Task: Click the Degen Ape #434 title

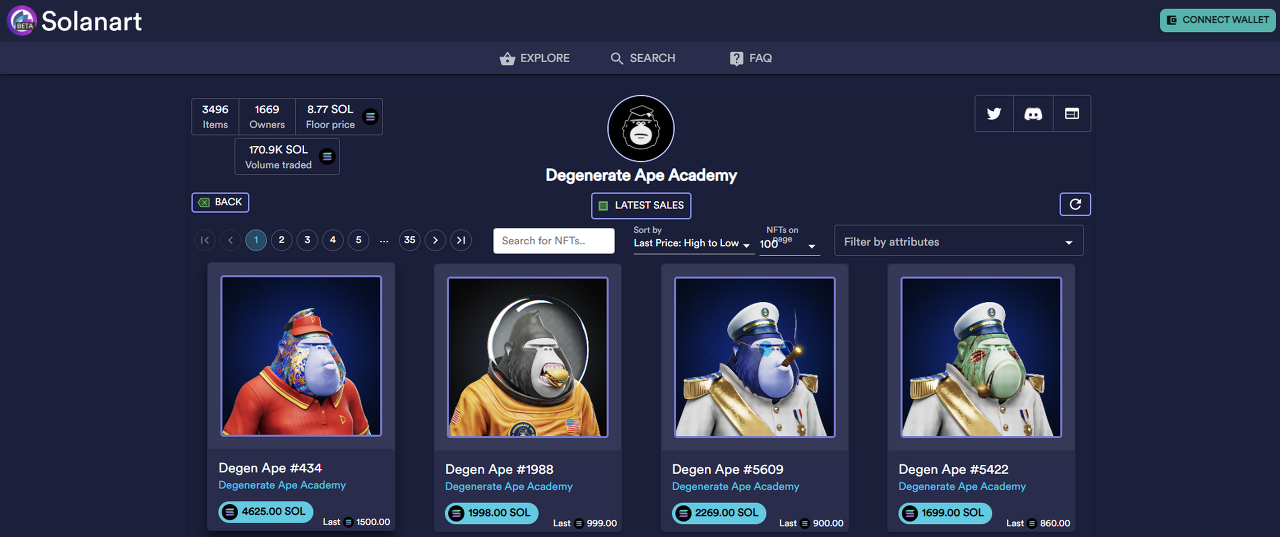Action: click(x=270, y=468)
